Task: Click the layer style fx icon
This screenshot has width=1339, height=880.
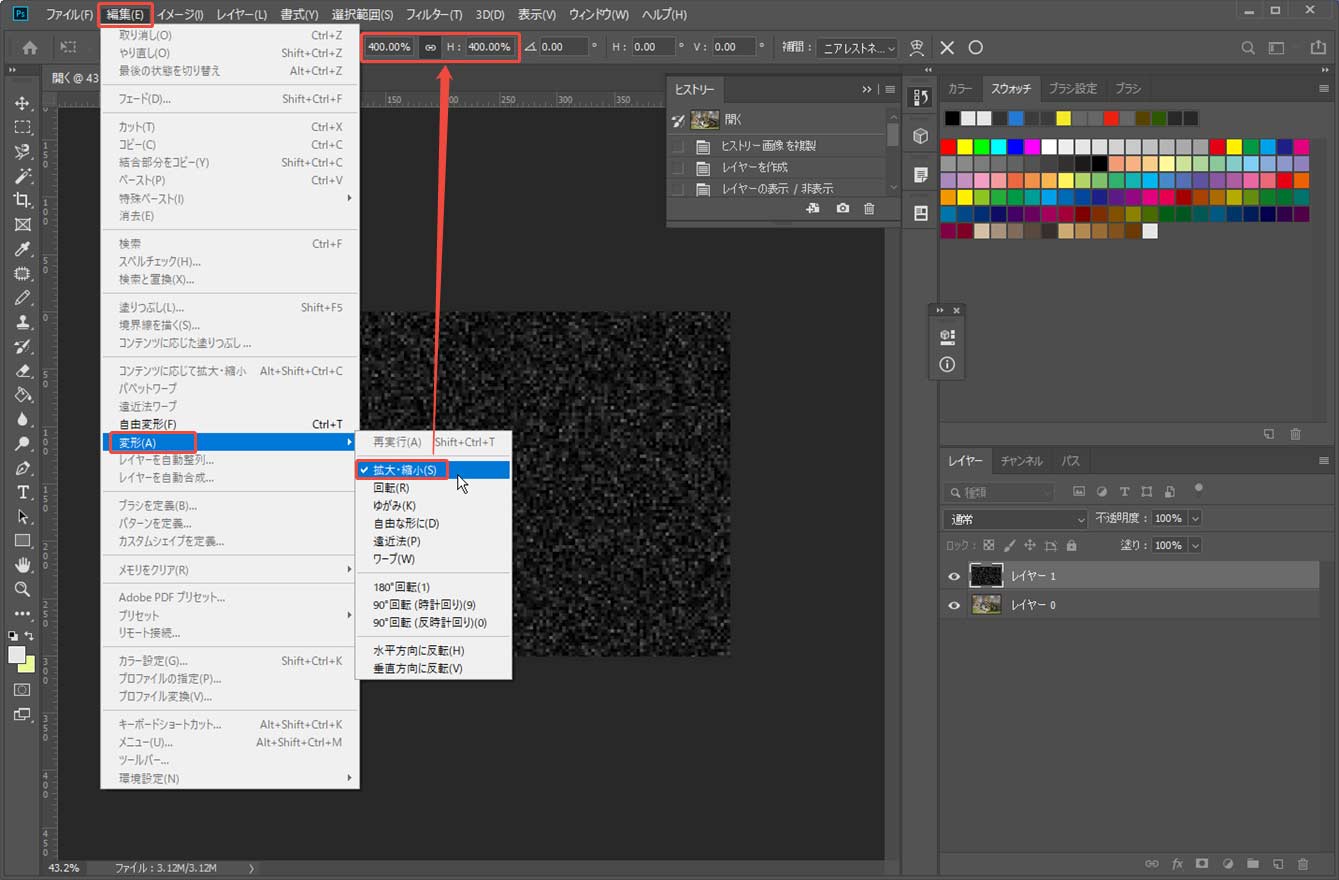Action: [x=1177, y=863]
